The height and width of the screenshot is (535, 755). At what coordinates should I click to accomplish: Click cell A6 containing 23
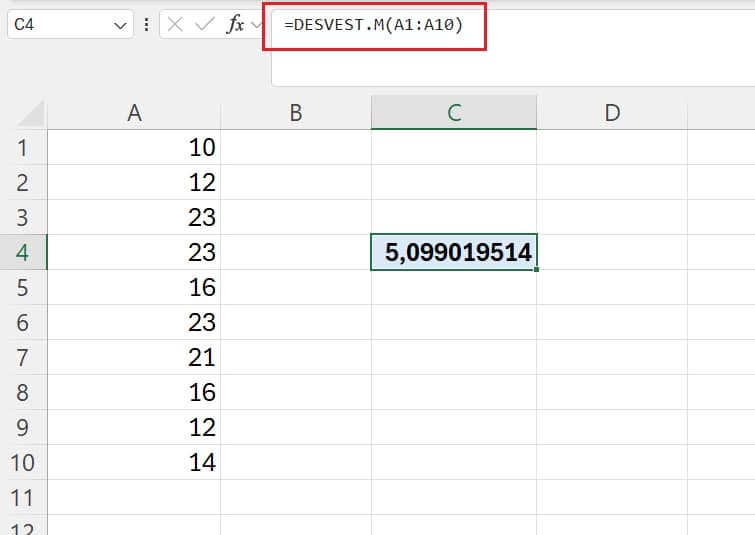point(134,322)
